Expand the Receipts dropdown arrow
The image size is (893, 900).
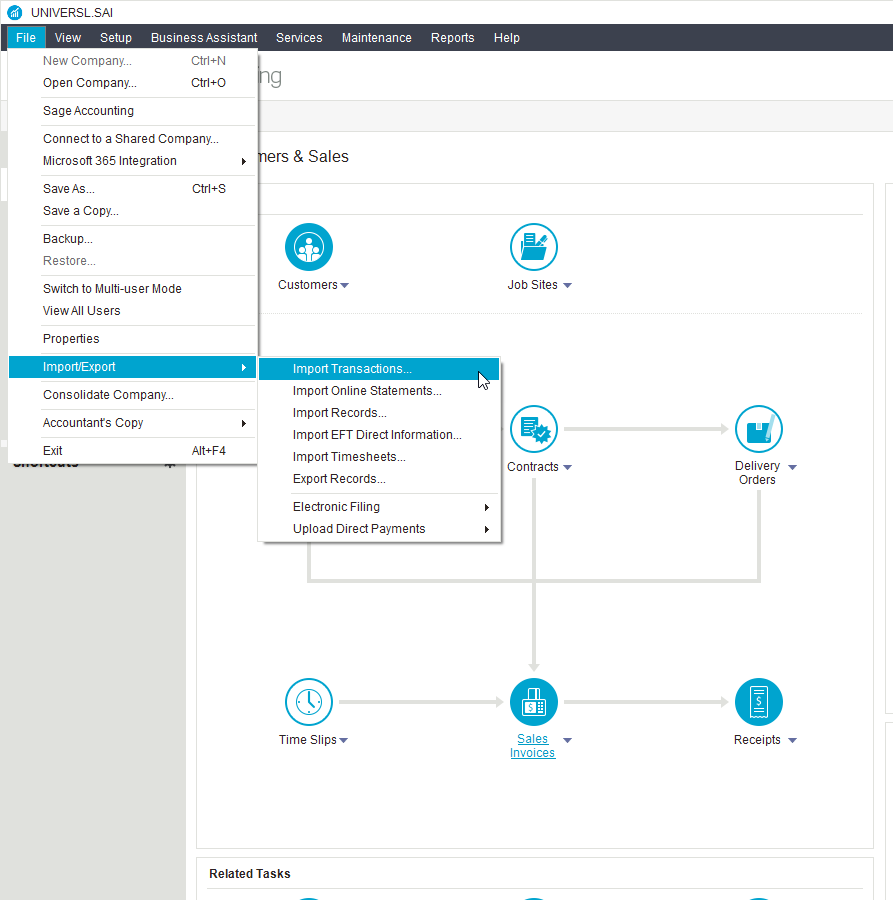pyautogui.click(x=792, y=741)
